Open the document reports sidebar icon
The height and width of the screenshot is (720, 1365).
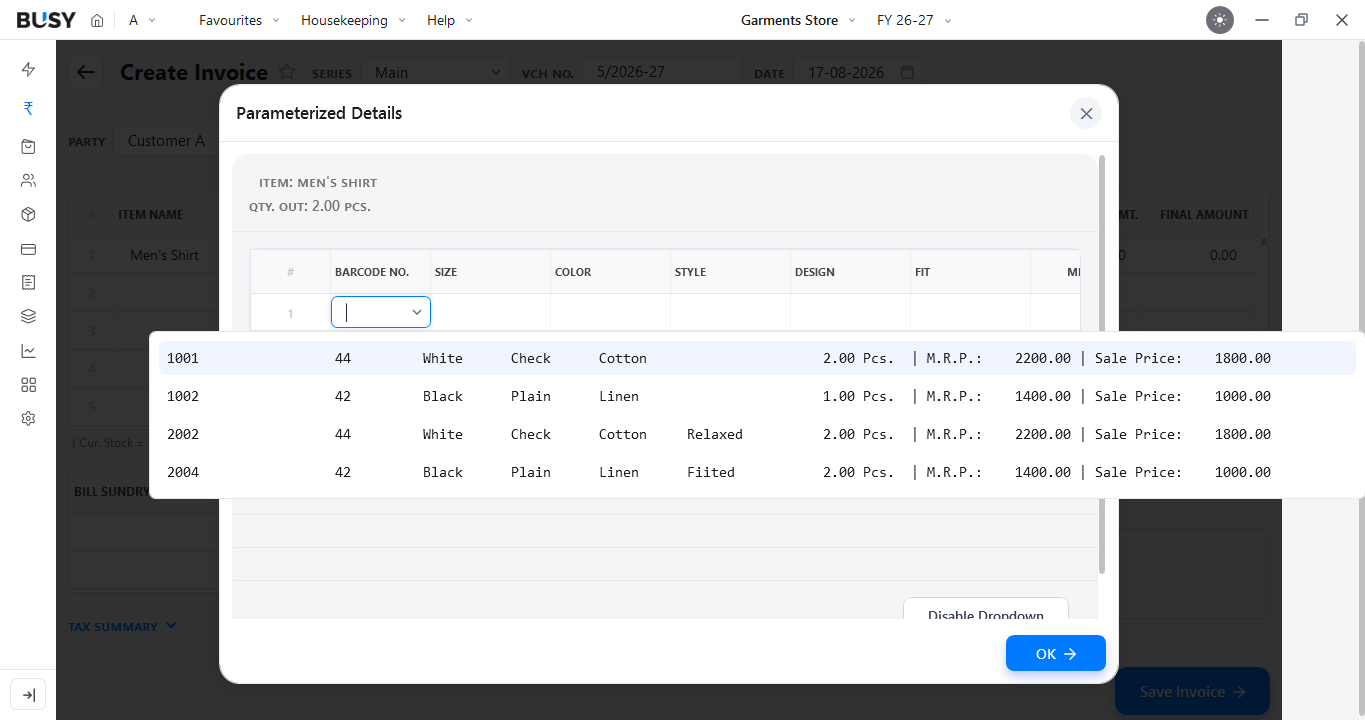(28, 282)
